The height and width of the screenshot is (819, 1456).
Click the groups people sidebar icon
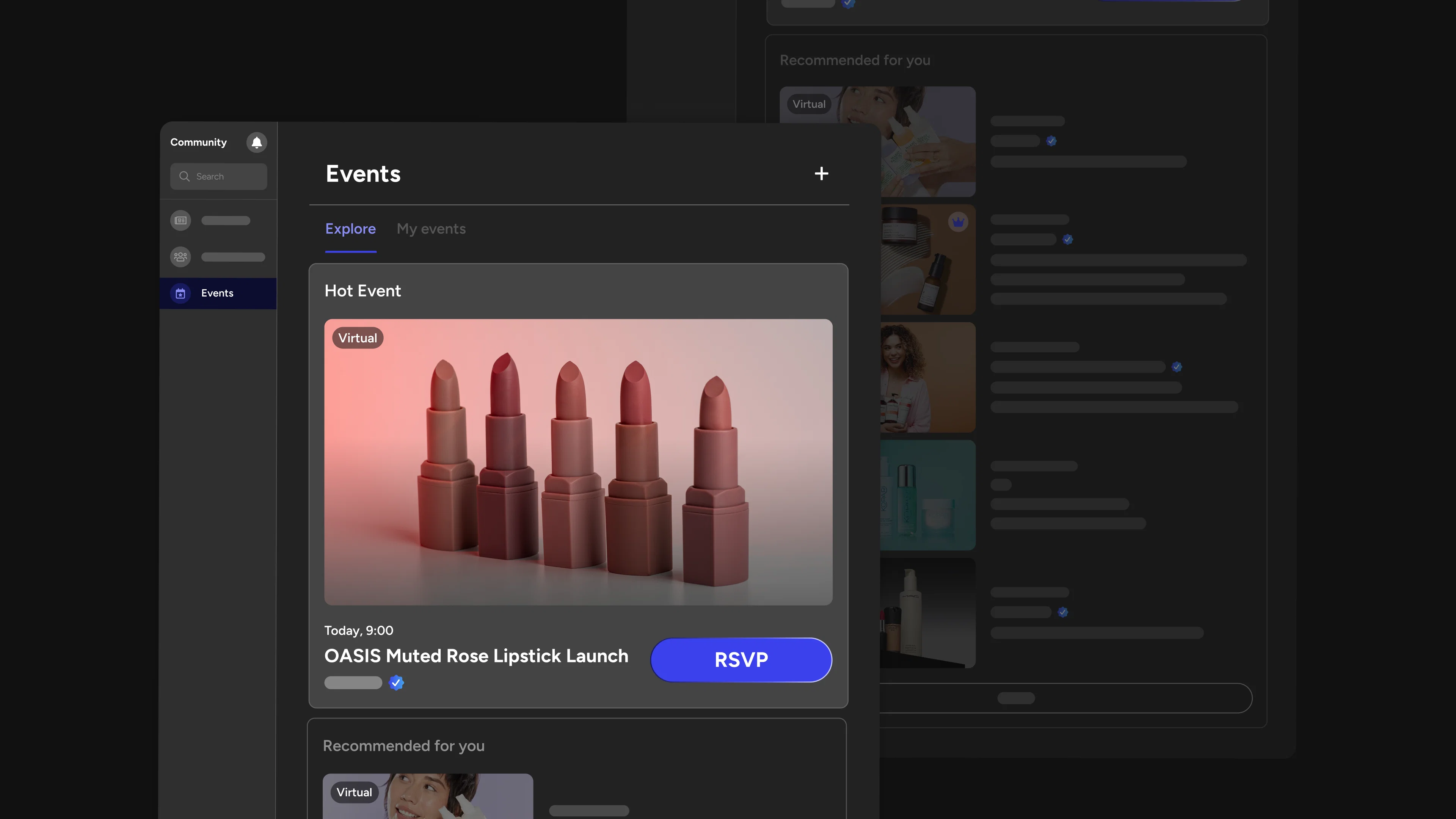click(x=181, y=257)
